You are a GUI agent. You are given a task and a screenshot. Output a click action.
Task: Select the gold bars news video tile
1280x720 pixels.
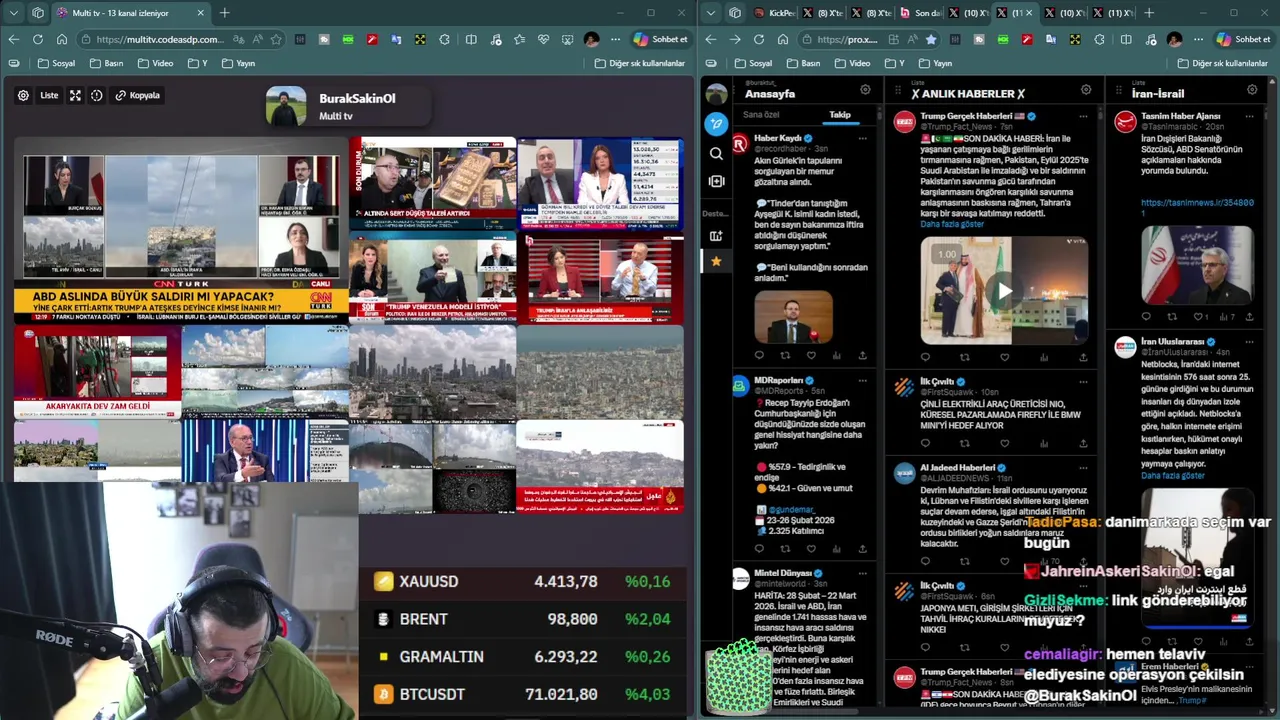tap(432, 183)
